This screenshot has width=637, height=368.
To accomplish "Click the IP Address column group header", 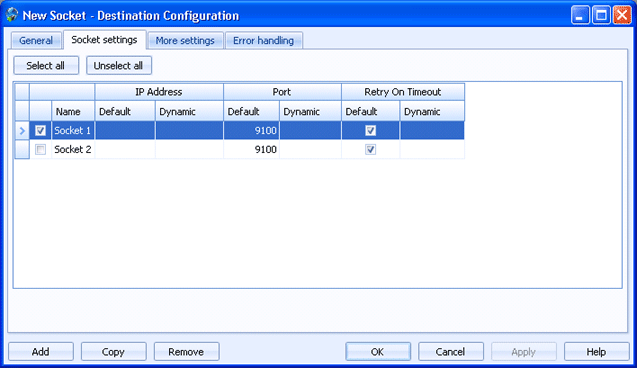I will [x=159, y=92].
